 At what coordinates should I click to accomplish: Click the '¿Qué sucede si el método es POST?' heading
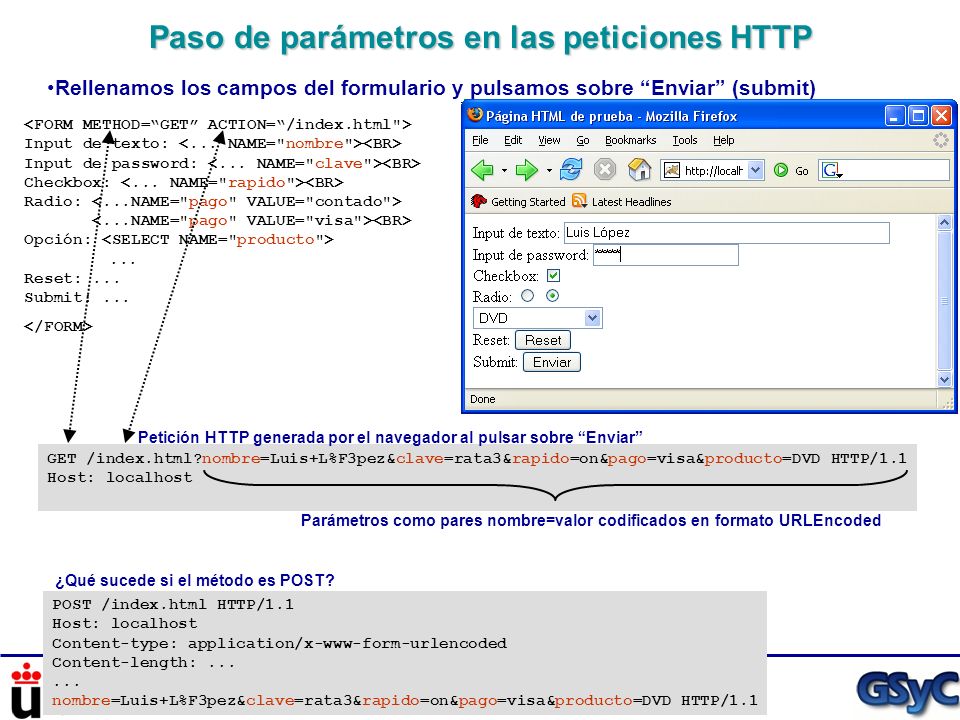click(x=195, y=580)
